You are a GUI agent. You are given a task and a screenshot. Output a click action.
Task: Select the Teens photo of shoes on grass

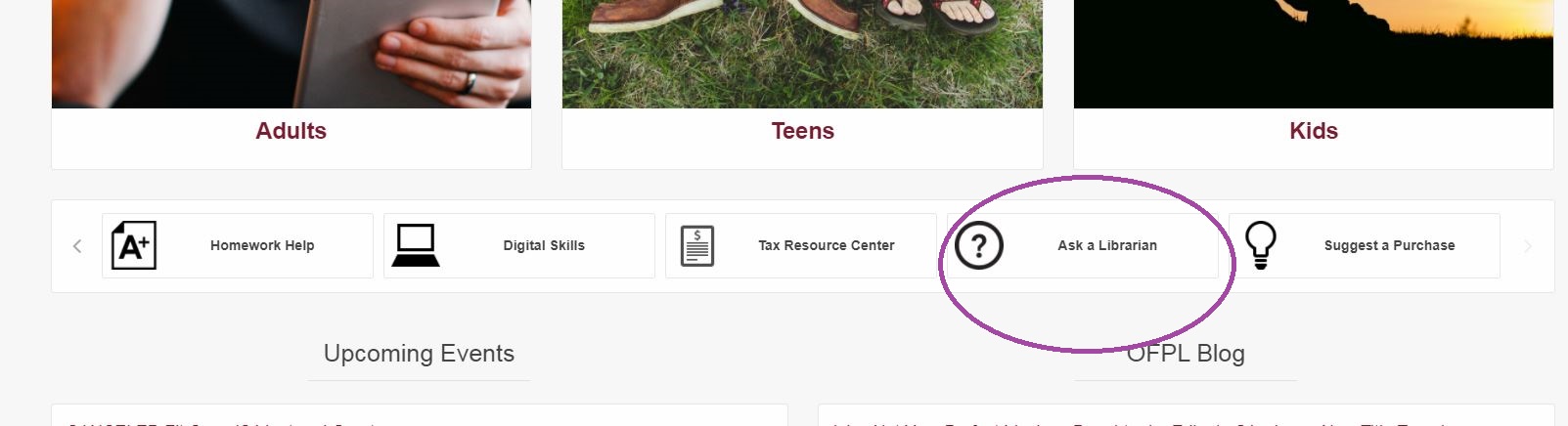[802, 54]
